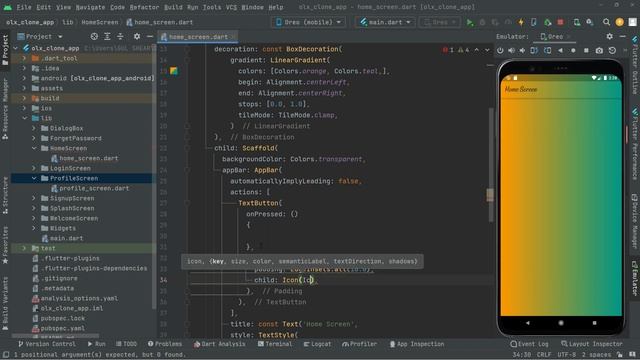The height and width of the screenshot is (360, 640).
Task: Expand the LoginScreen folder
Action: pyautogui.click(x=34, y=168)
